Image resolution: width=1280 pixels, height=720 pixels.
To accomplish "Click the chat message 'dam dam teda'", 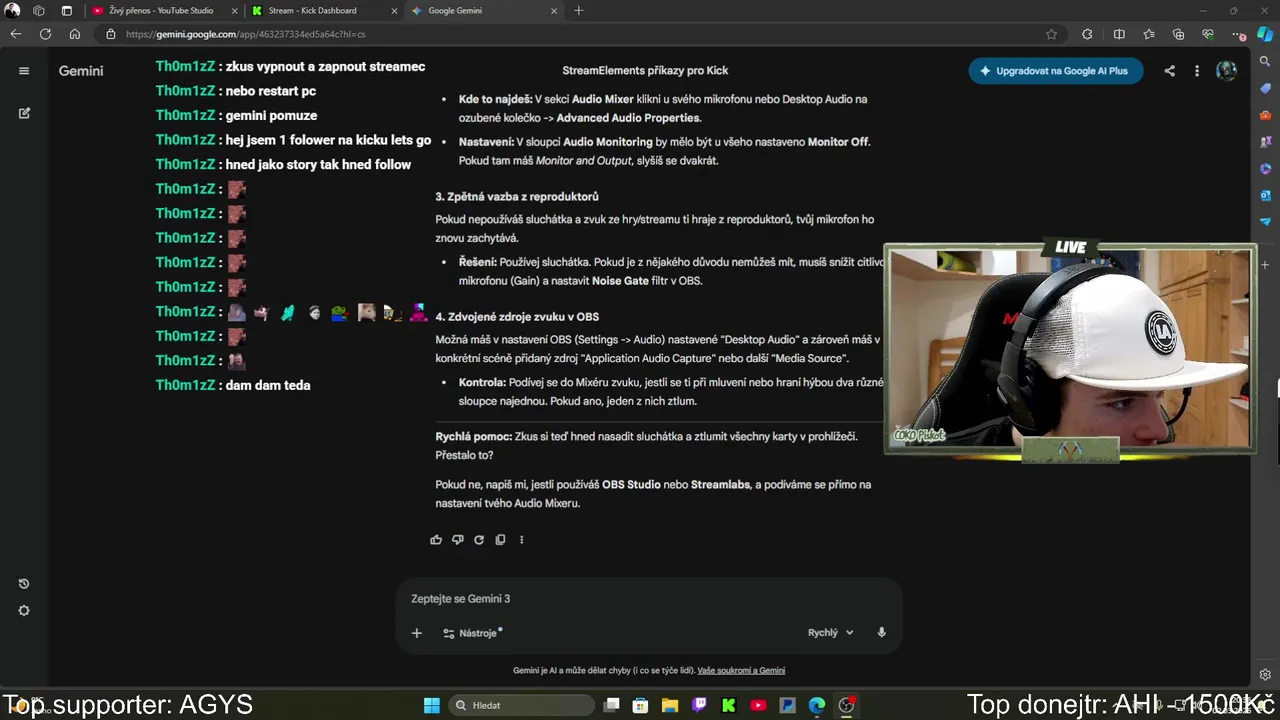I will coord(268,385).
